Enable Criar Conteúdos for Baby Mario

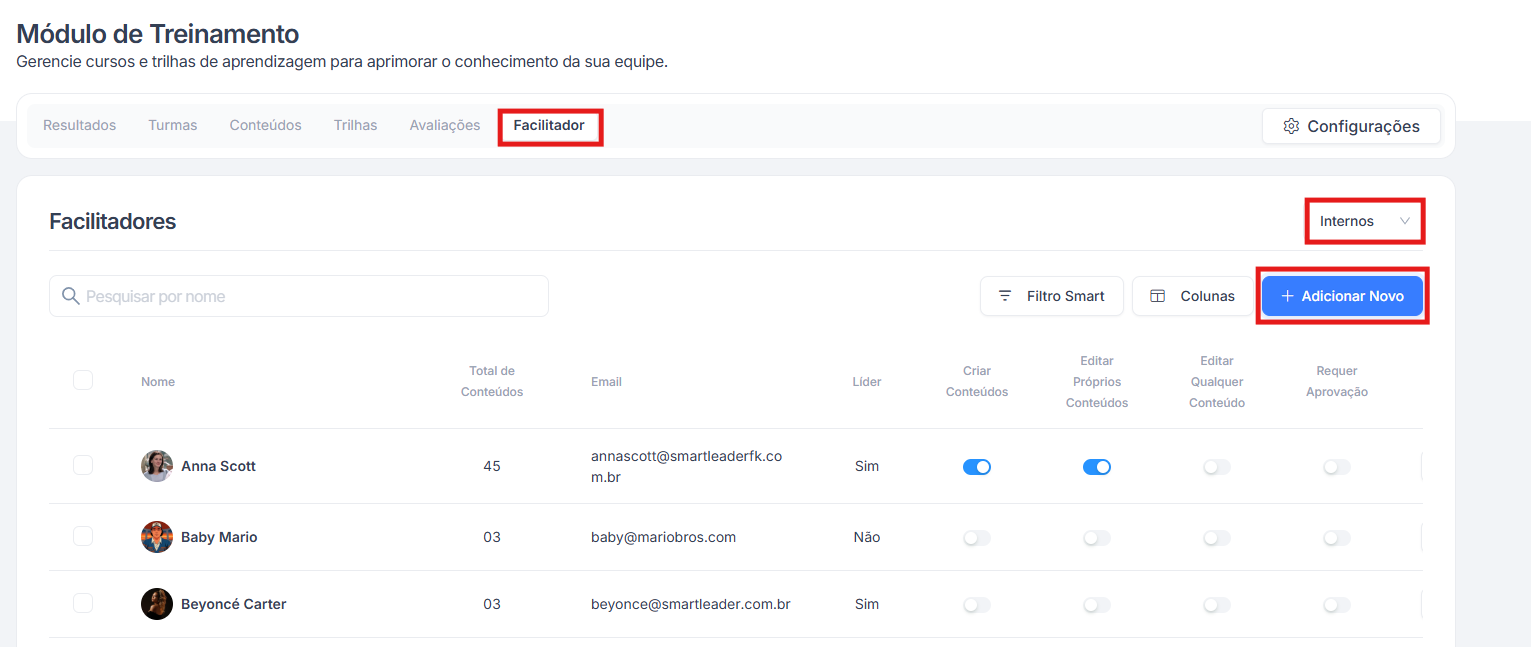977,538
